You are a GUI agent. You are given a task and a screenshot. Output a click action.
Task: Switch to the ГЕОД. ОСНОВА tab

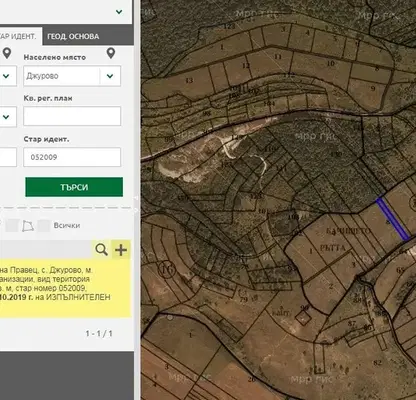73,36
